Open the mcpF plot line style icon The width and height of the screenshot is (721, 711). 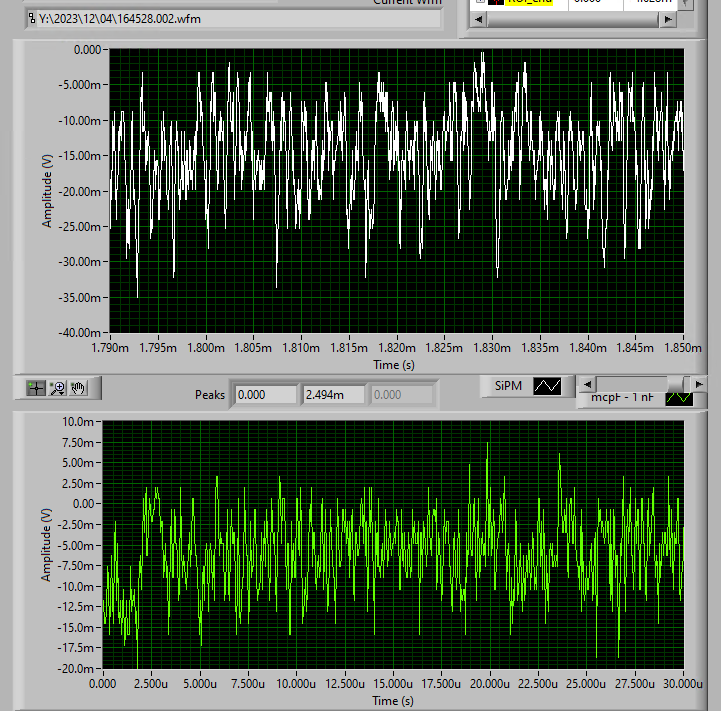(678, 398)
